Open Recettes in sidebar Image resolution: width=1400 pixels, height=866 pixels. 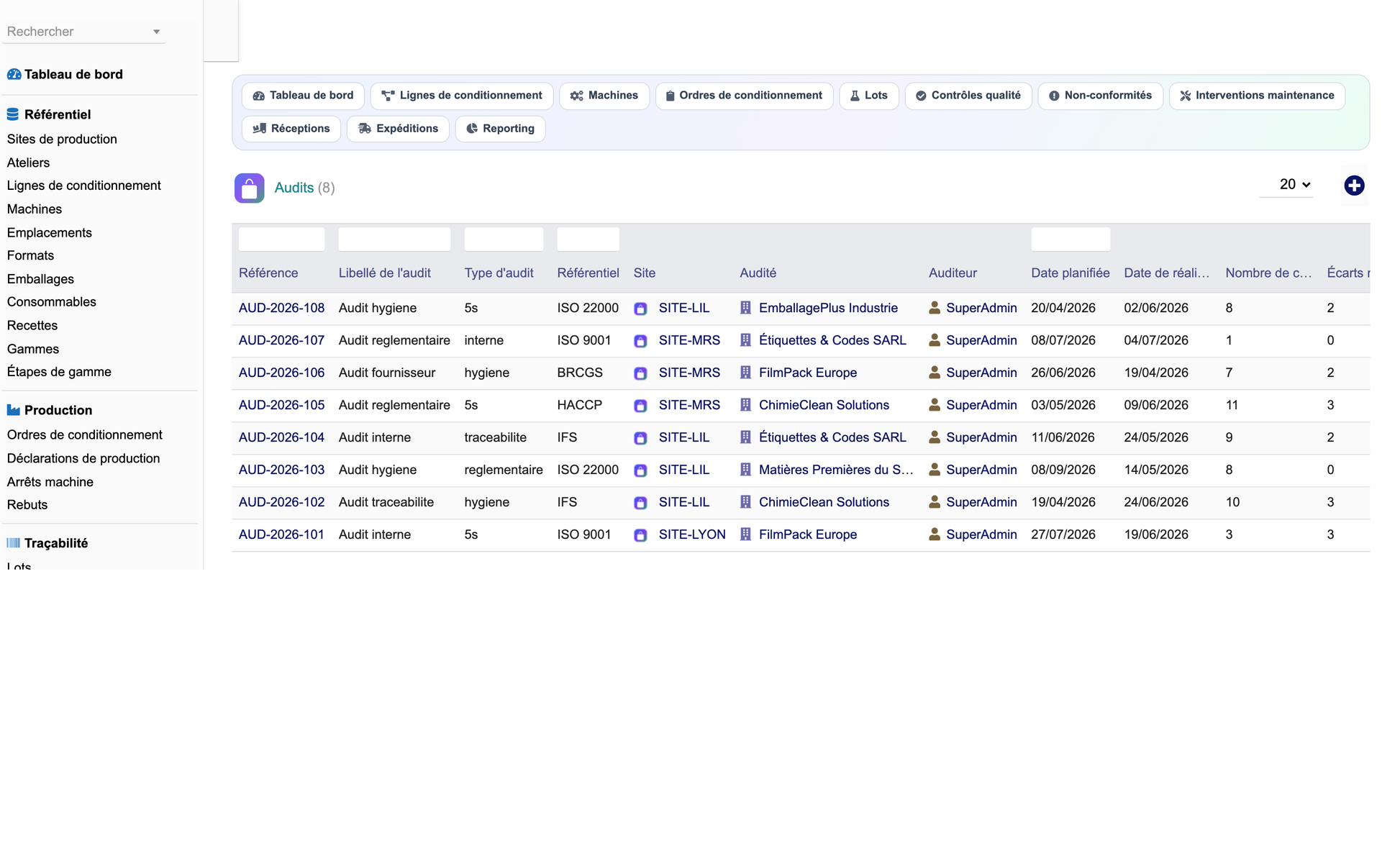(32, 325)
